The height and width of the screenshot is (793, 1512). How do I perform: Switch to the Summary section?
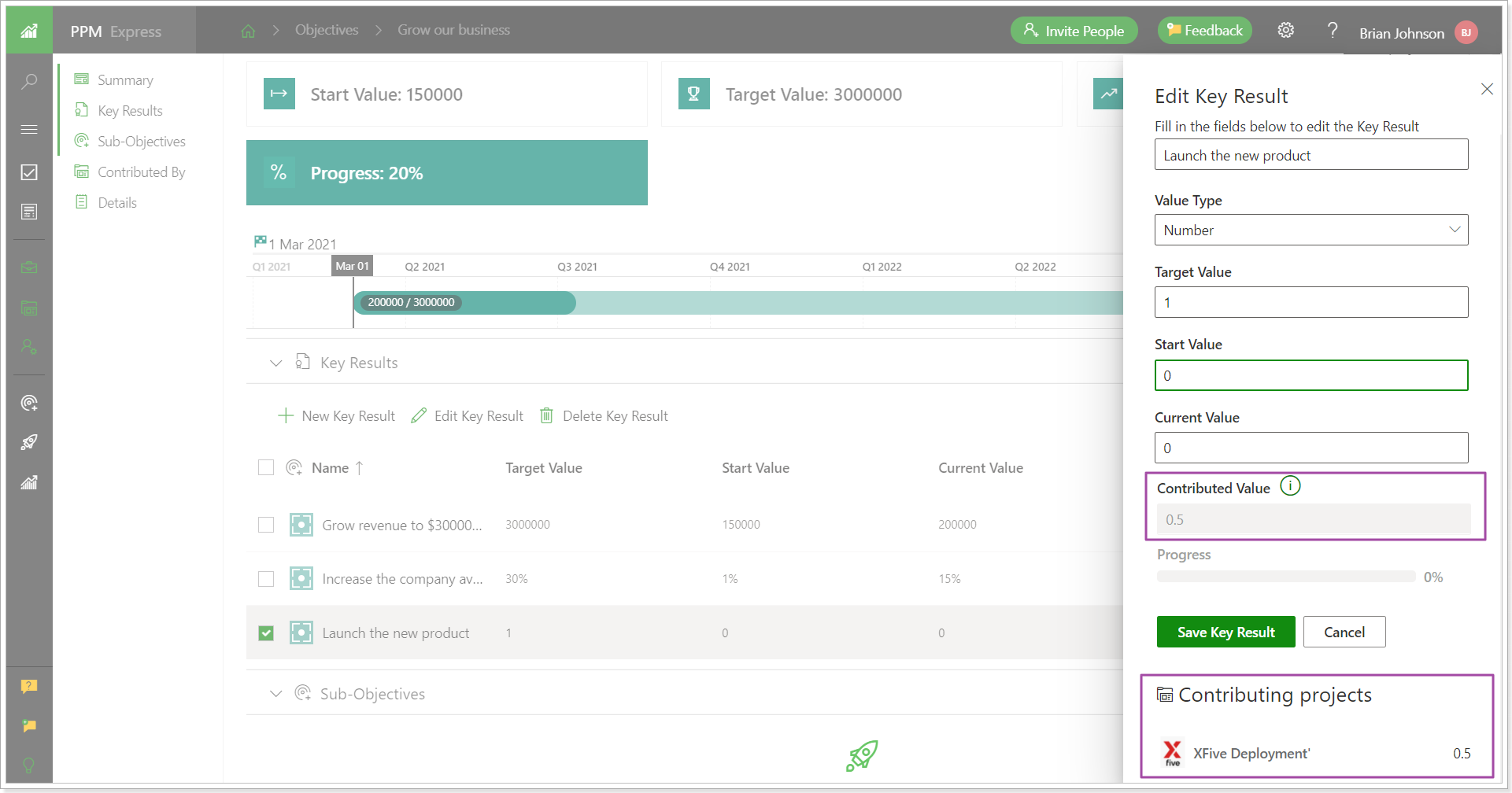(x=124, y=79)
